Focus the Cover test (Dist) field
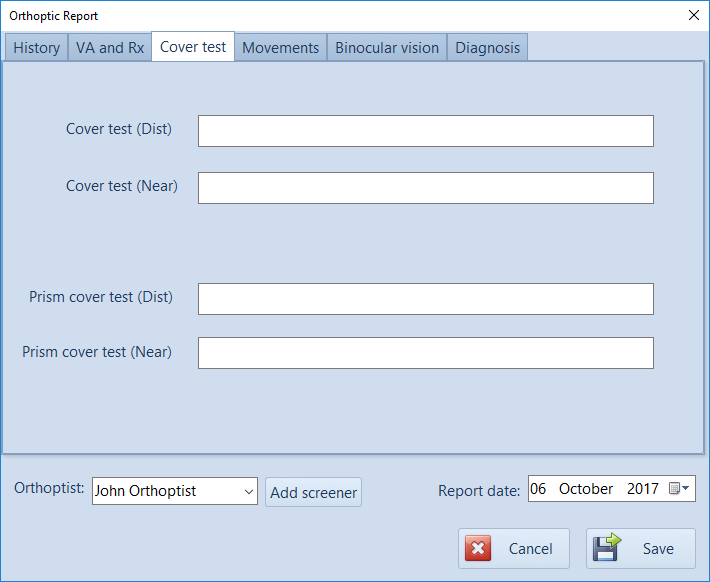Image resolution: width=710 pixels, height=582 pixels. click(425, 131)
